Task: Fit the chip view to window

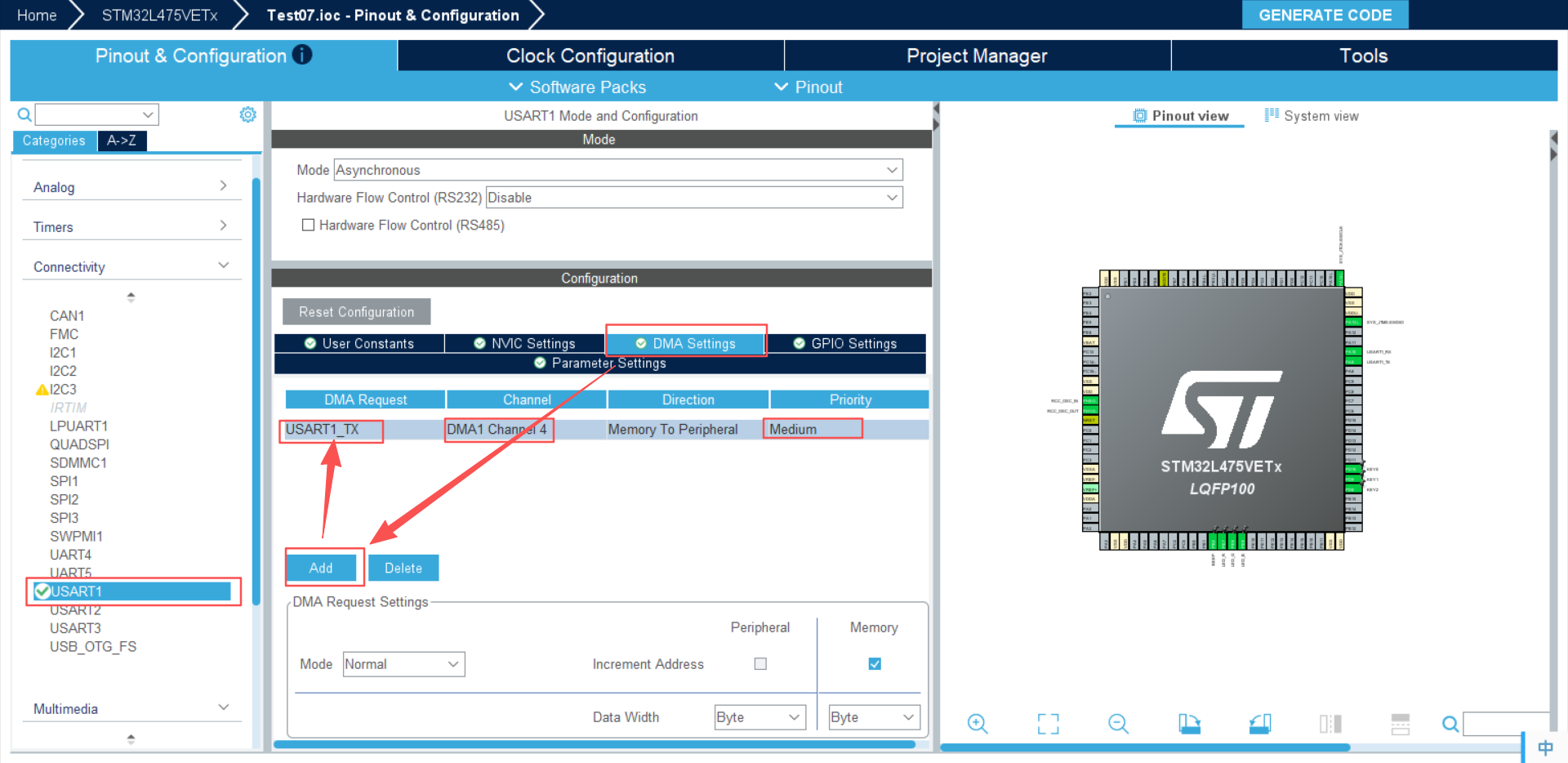Action: point(1048,724)
